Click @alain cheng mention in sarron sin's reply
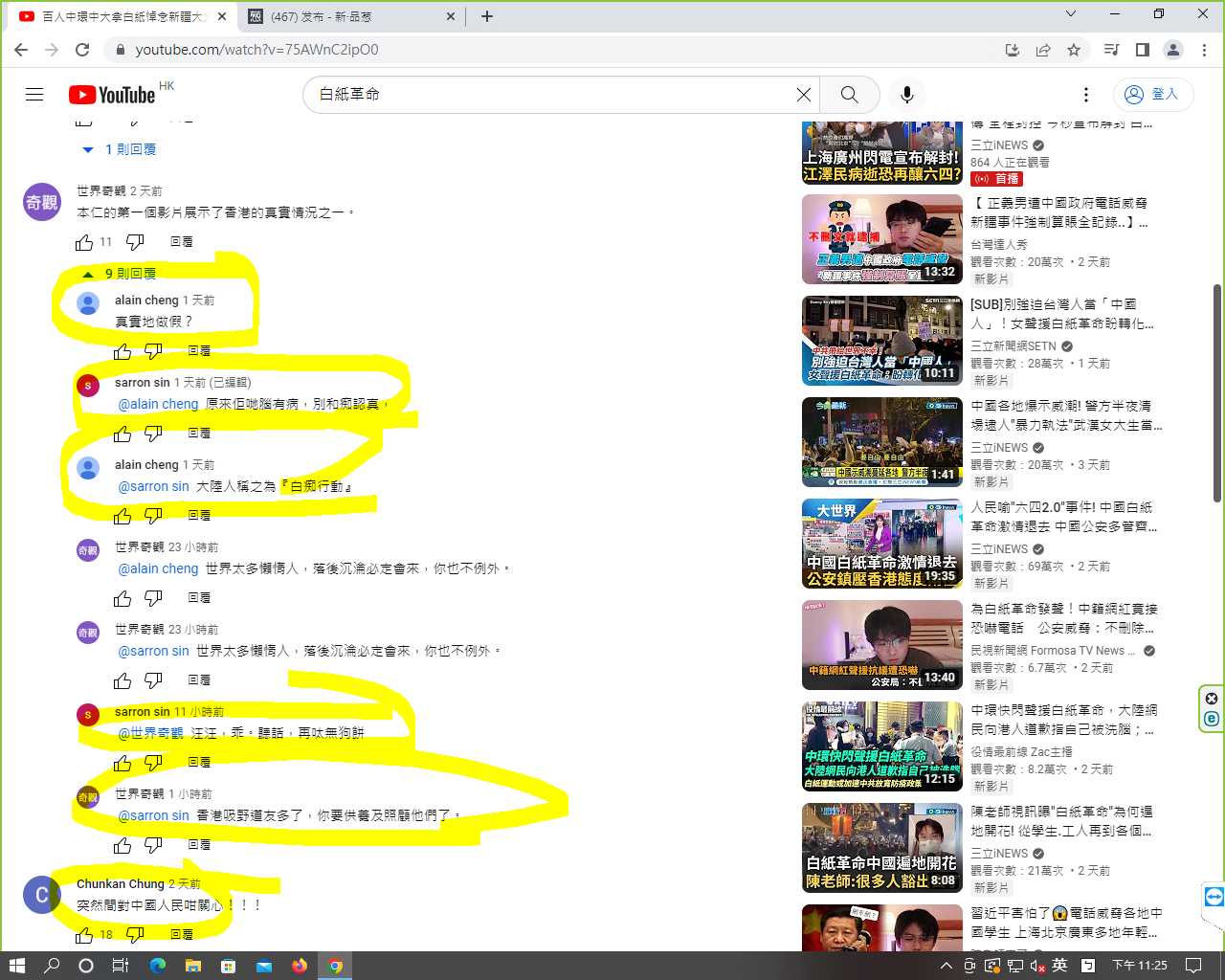This screenshot has height=980, width=1225. pos(158,404)
